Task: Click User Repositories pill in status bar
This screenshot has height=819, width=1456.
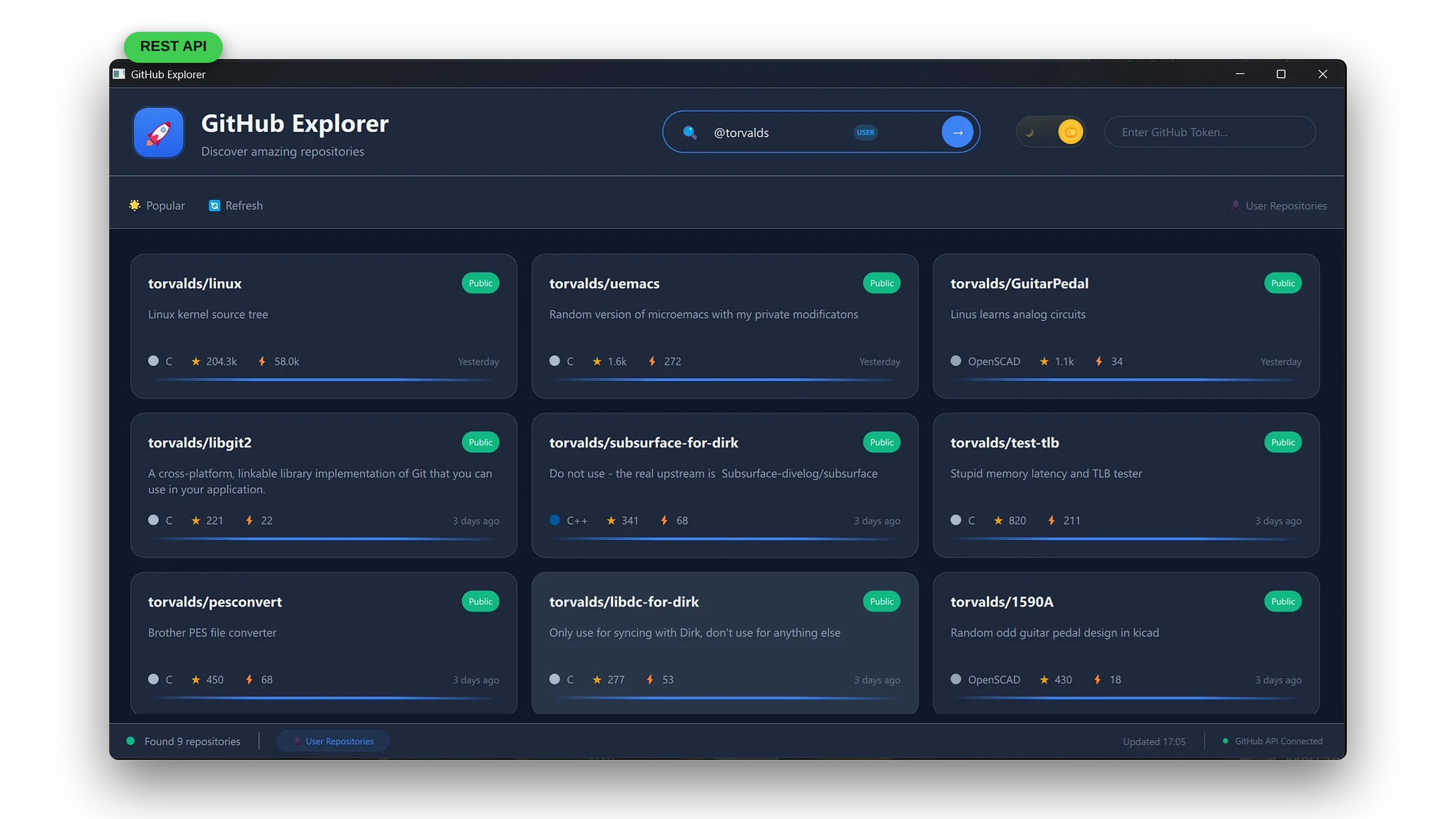Action: click(x=333, y=741)
